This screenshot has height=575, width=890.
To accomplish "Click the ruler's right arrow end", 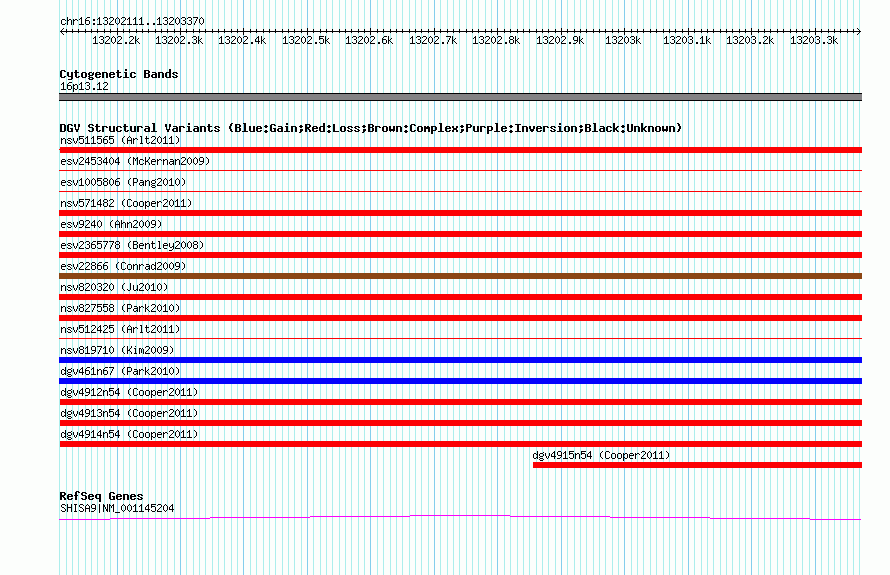I will [859, 31].
